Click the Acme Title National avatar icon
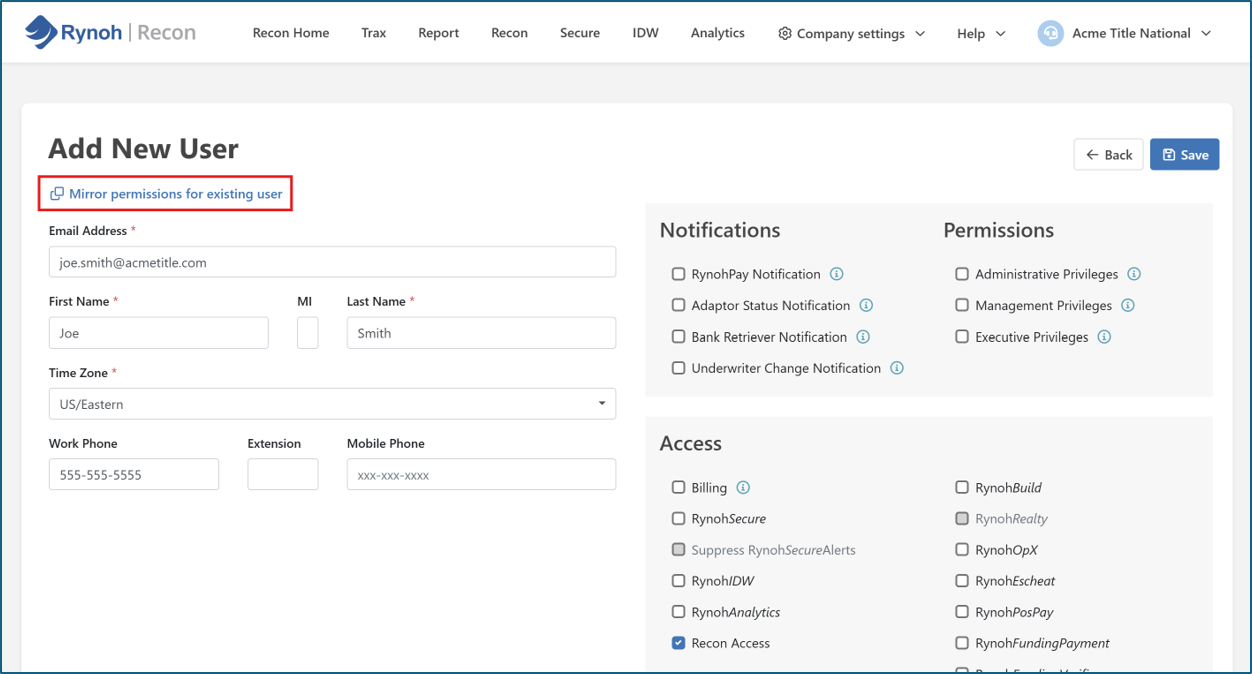 [x=1050, y=33]
